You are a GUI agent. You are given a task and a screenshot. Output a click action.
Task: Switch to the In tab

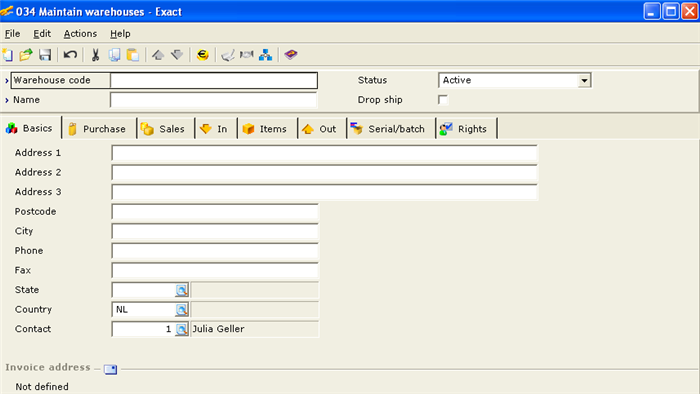tap(215, 129)
